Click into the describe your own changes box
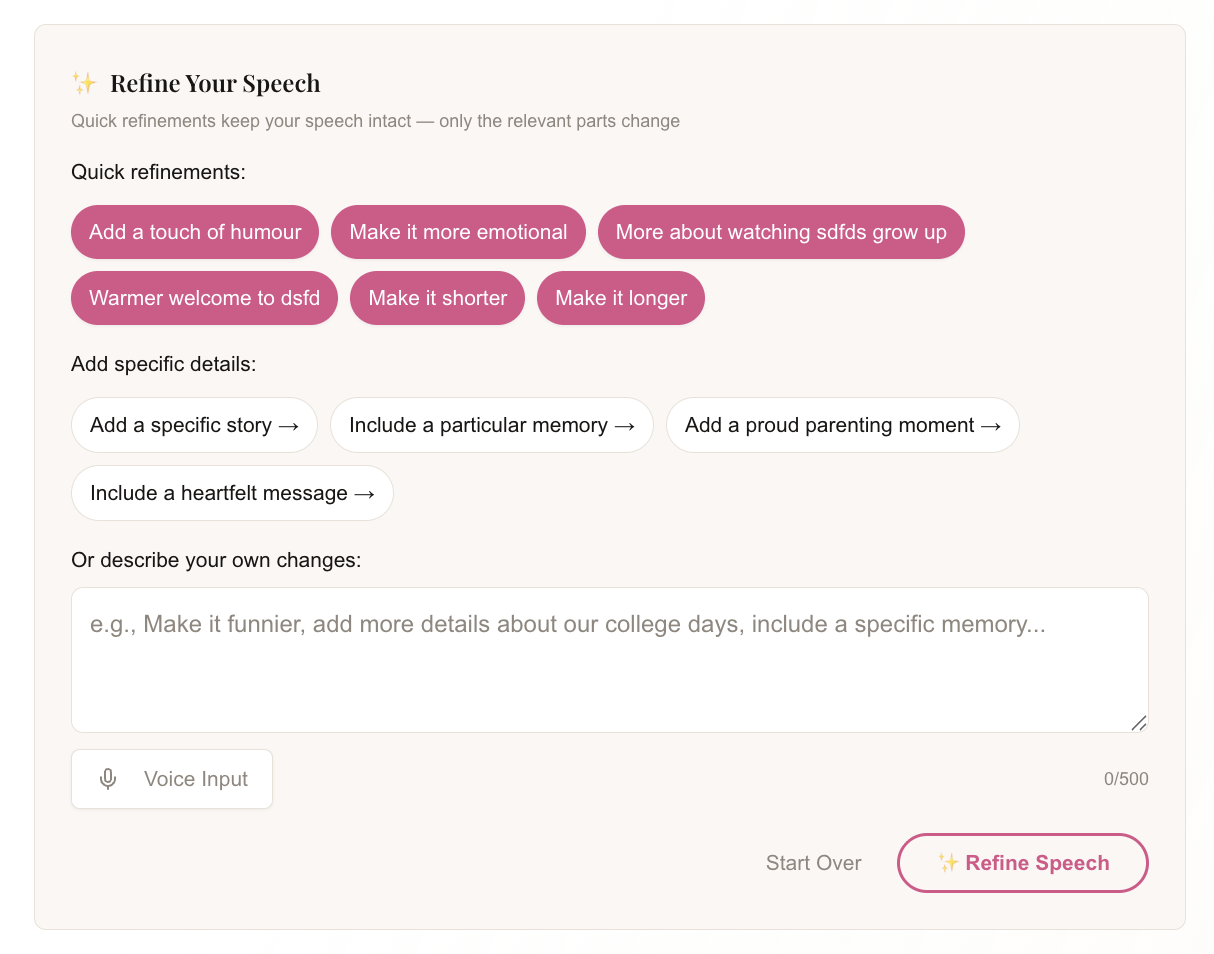The image size is (1214, 954). (x=609, y=660)
